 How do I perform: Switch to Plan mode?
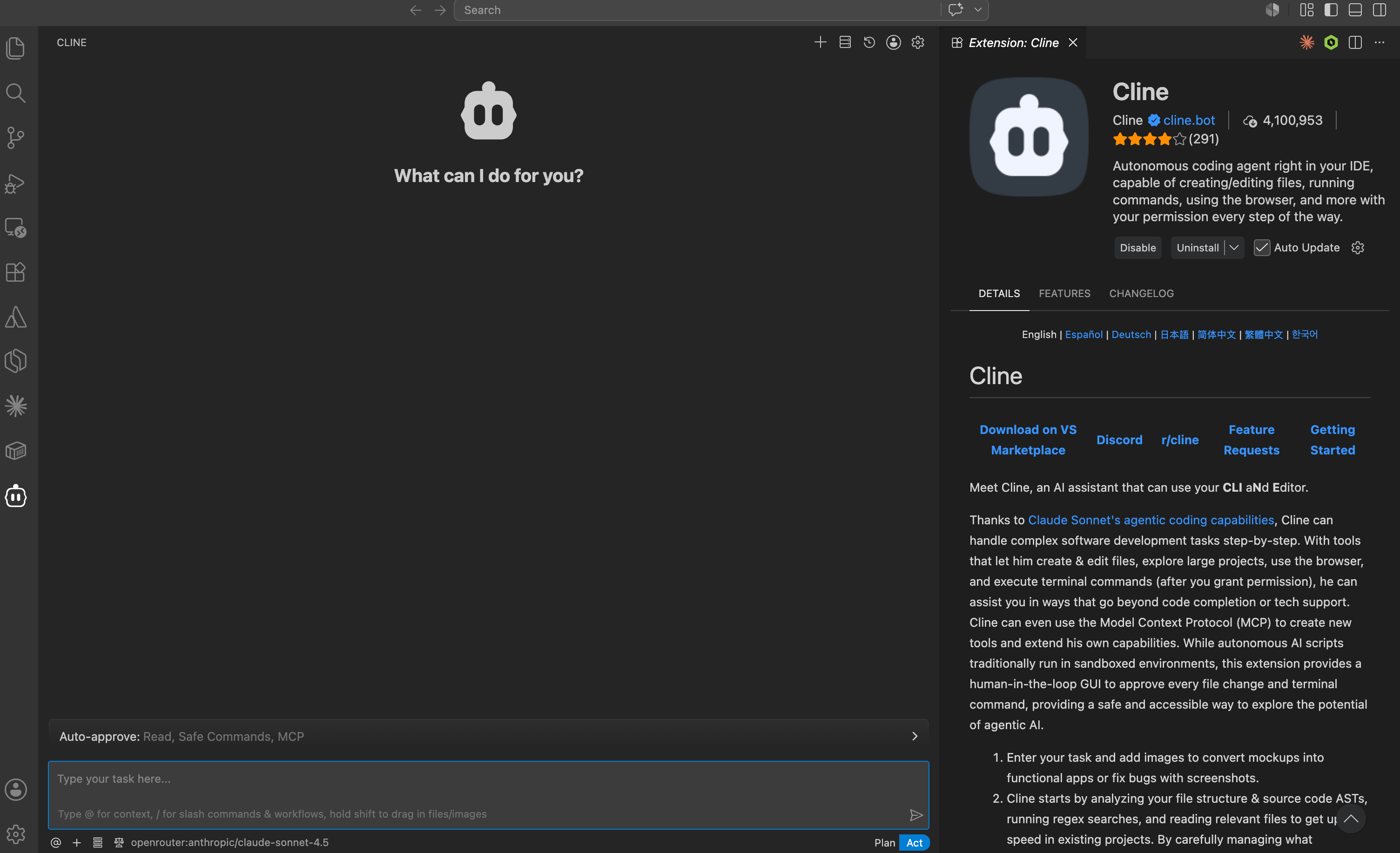tap(884, 843)
